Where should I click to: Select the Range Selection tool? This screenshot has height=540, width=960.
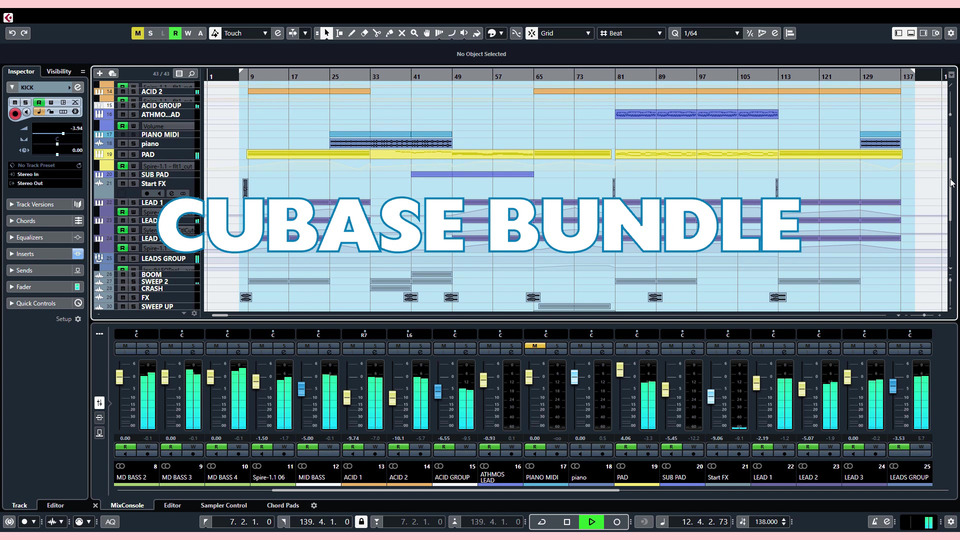click(x=339, y=33)
